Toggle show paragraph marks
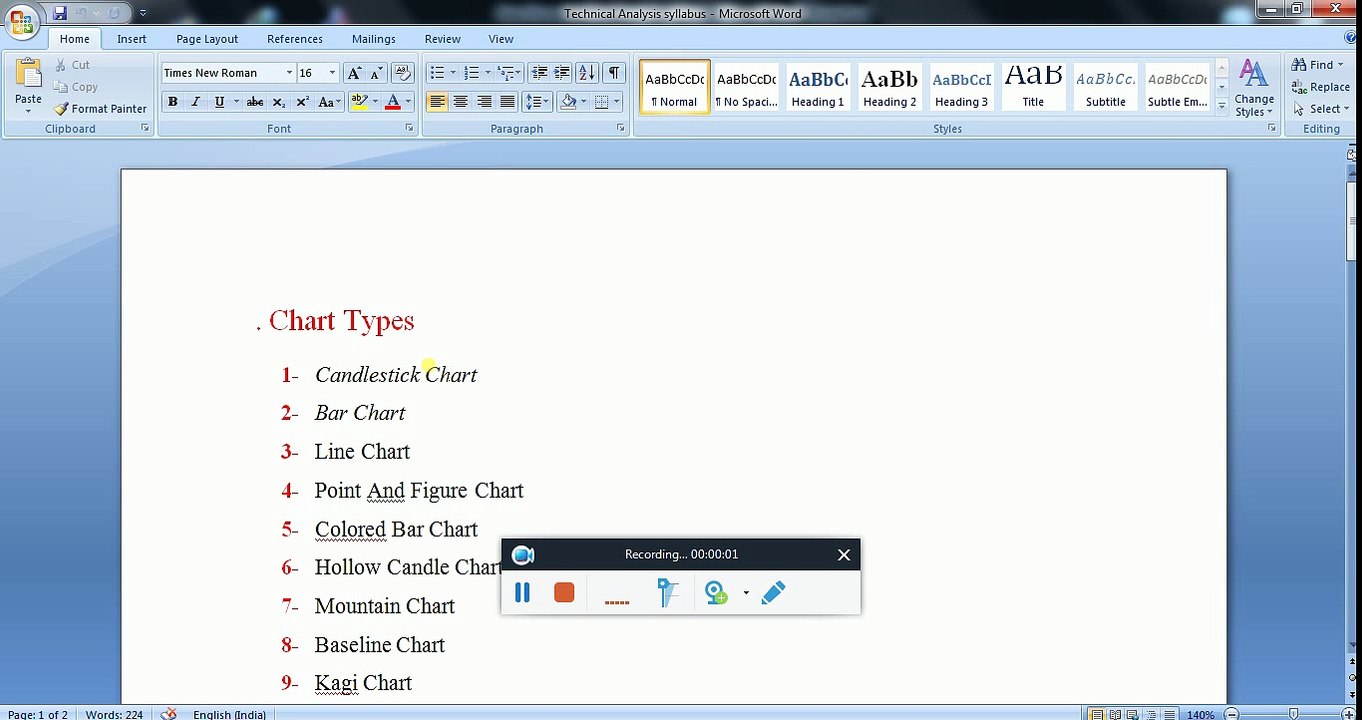 614,73
